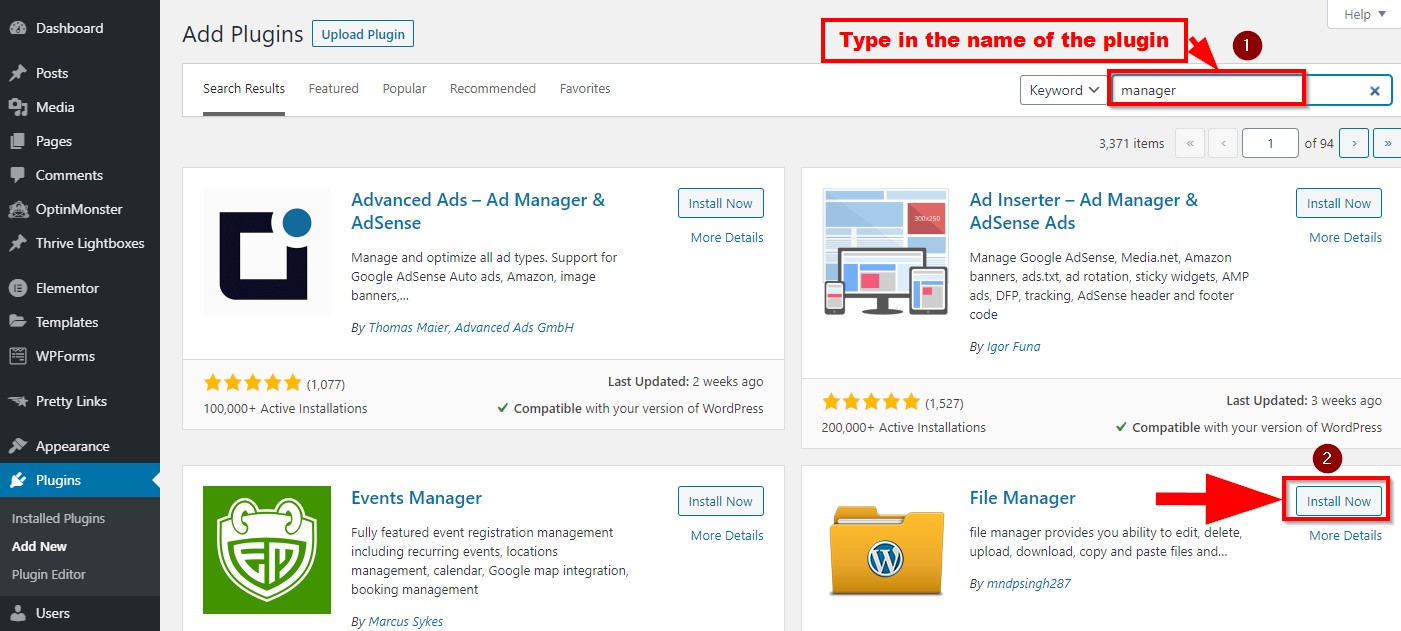This screenshot has height=631, width=1401.
Task: Open author link Igor Funa
Action: point(1013,346)
